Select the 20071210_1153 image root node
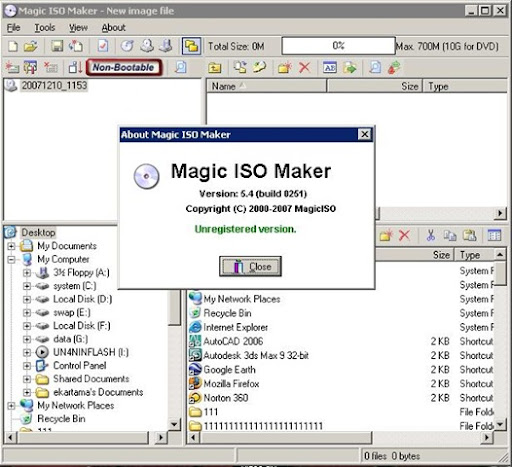 [54, 86]
